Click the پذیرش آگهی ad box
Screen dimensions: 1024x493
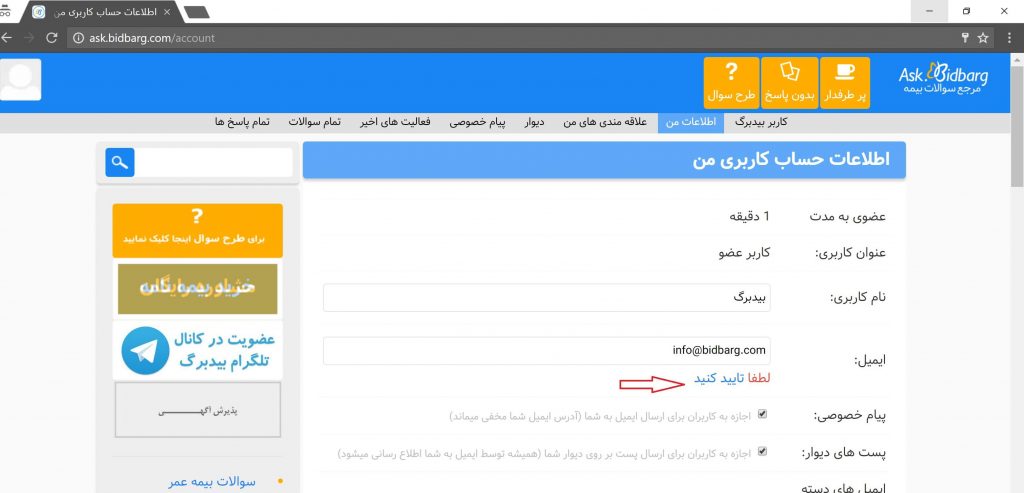tap(198, 409)
